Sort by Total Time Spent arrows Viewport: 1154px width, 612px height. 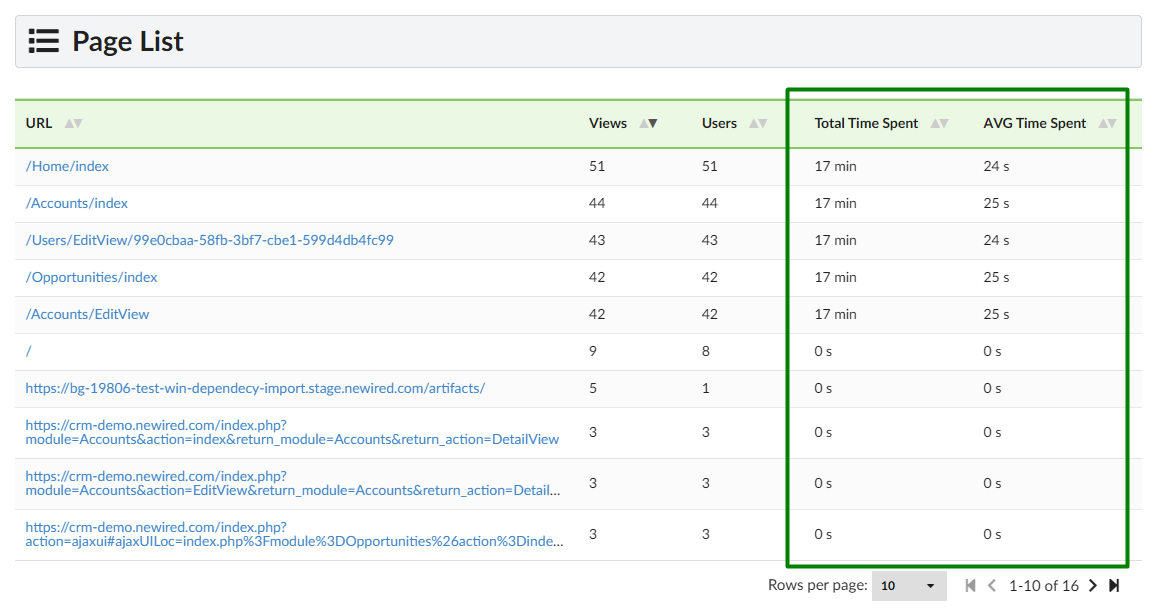939,124
